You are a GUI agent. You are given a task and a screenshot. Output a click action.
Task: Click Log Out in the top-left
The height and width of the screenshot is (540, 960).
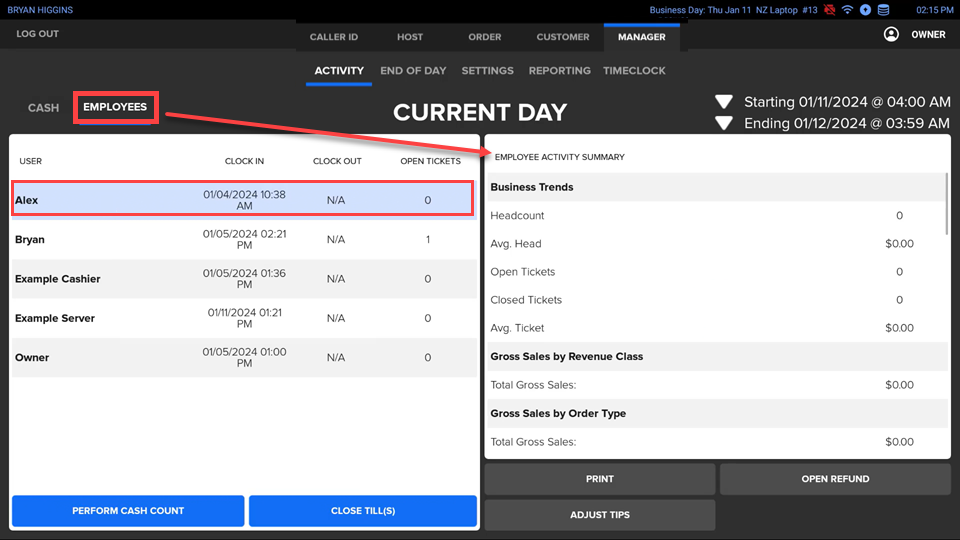38,34
